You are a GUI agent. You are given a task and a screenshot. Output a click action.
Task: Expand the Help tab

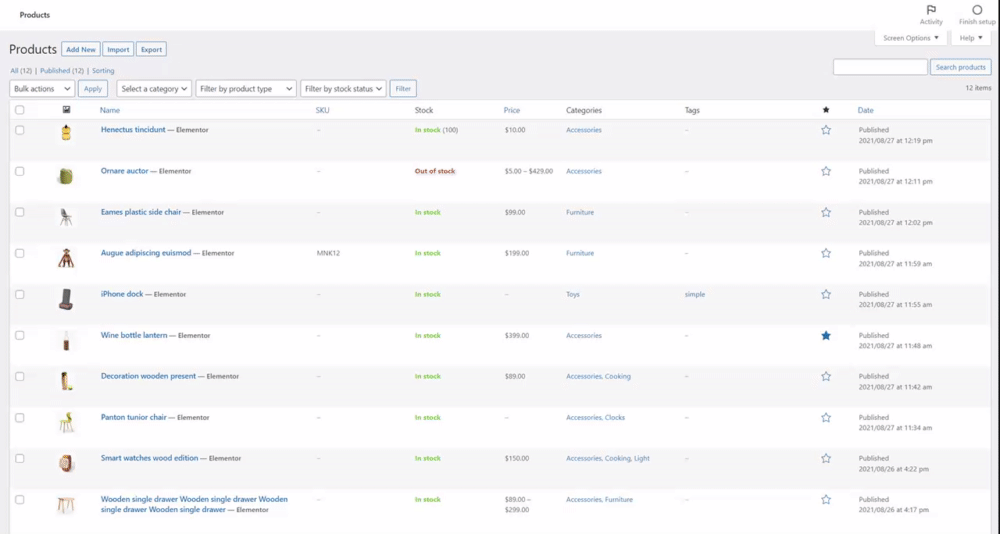point(970,38)
